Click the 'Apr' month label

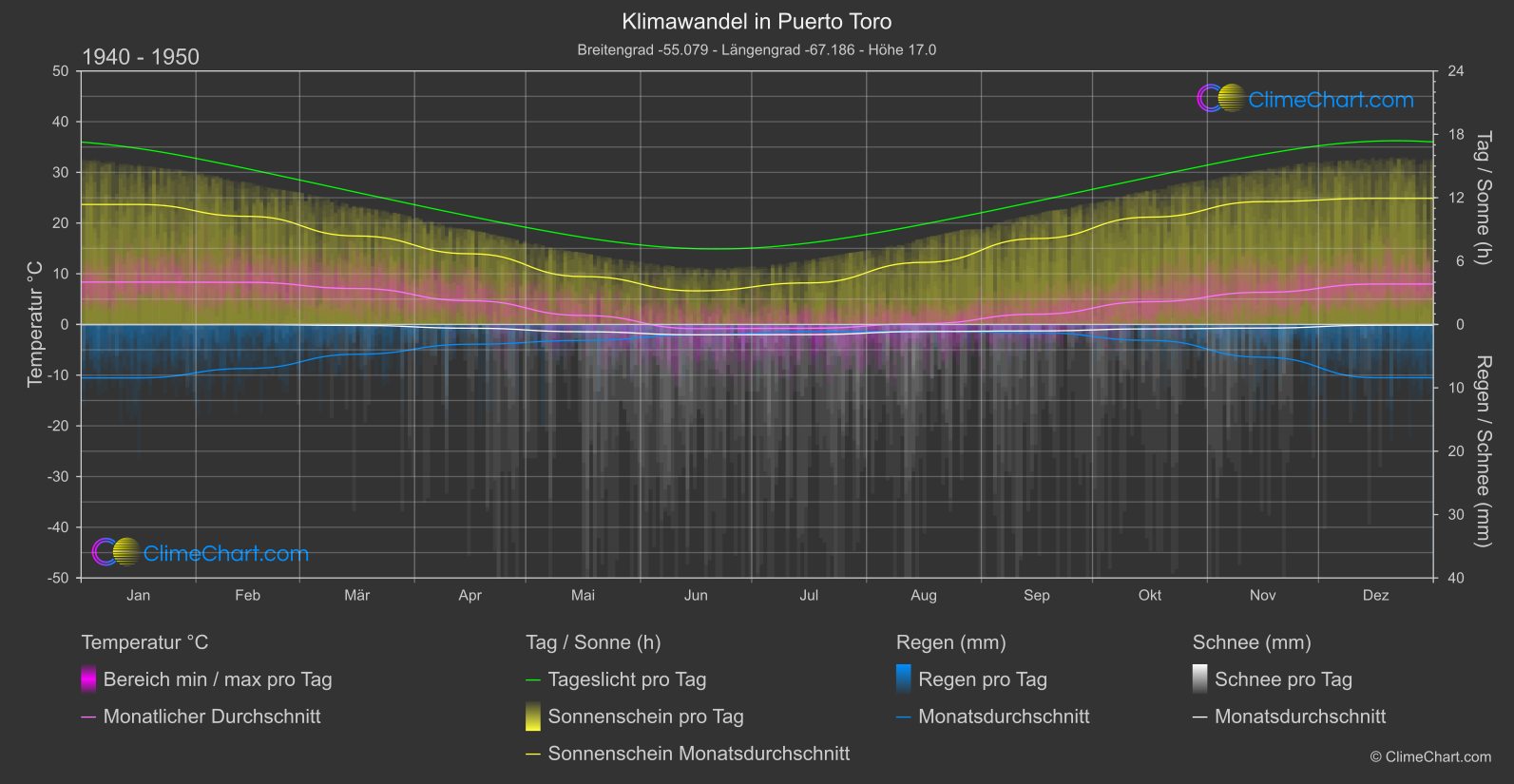point(470,595)
